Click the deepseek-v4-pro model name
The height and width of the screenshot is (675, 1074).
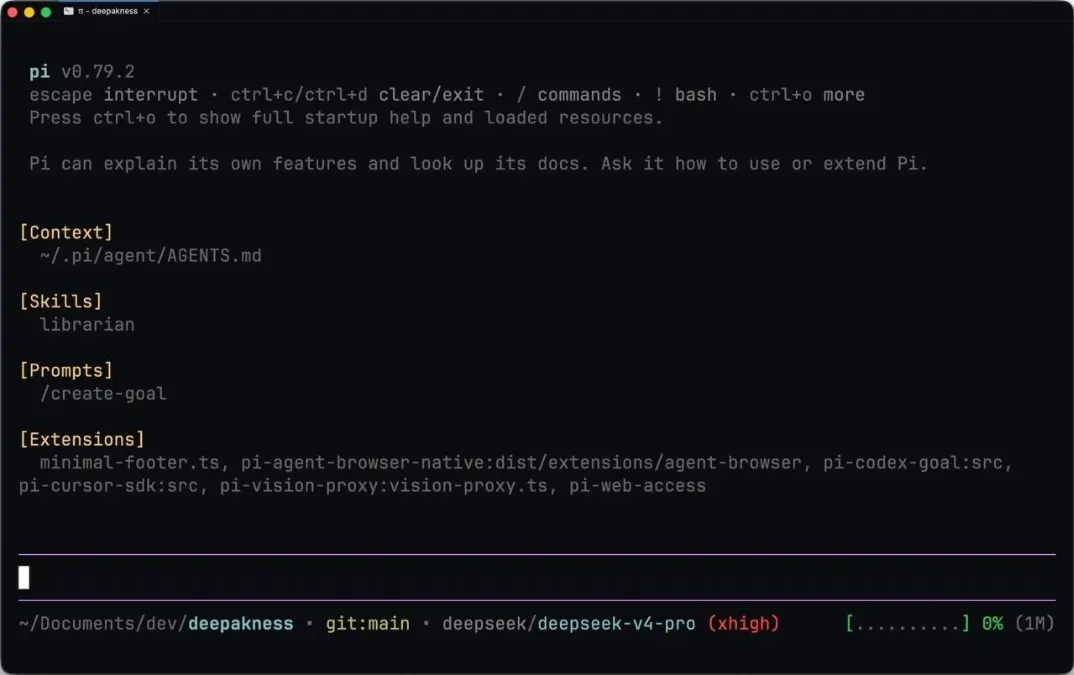pyautogui.click(x=616, y=624)
